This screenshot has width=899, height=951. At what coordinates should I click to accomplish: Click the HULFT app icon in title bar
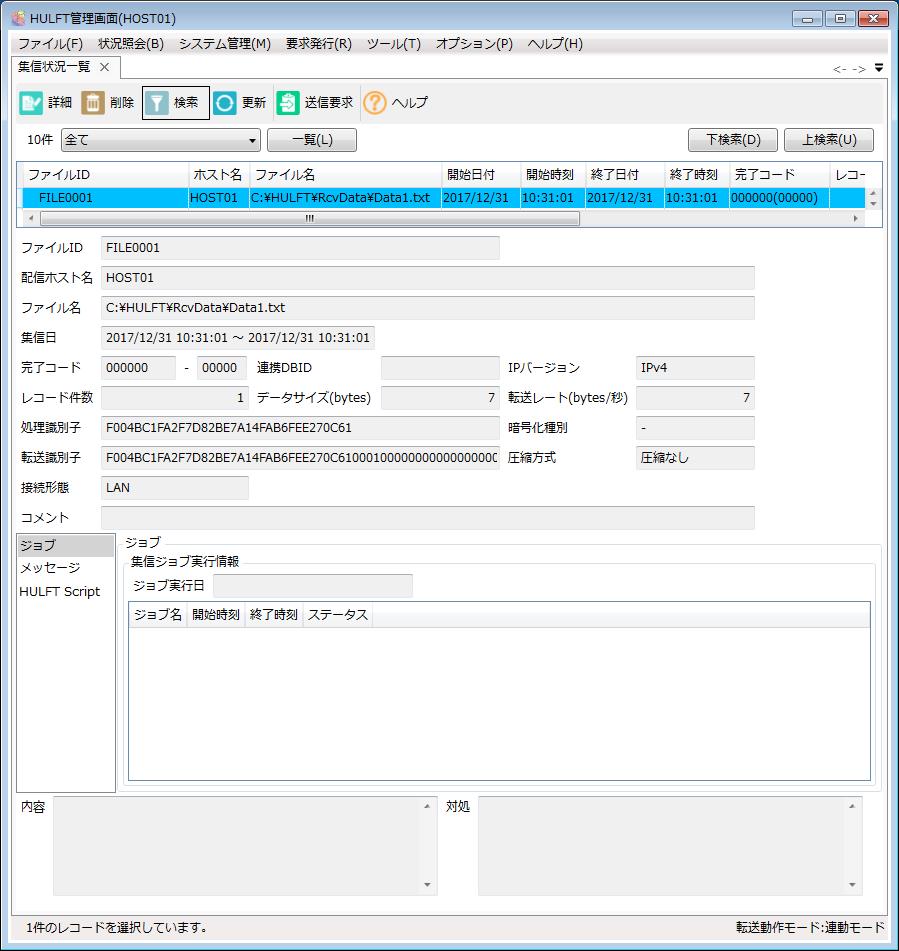point(18,18)
